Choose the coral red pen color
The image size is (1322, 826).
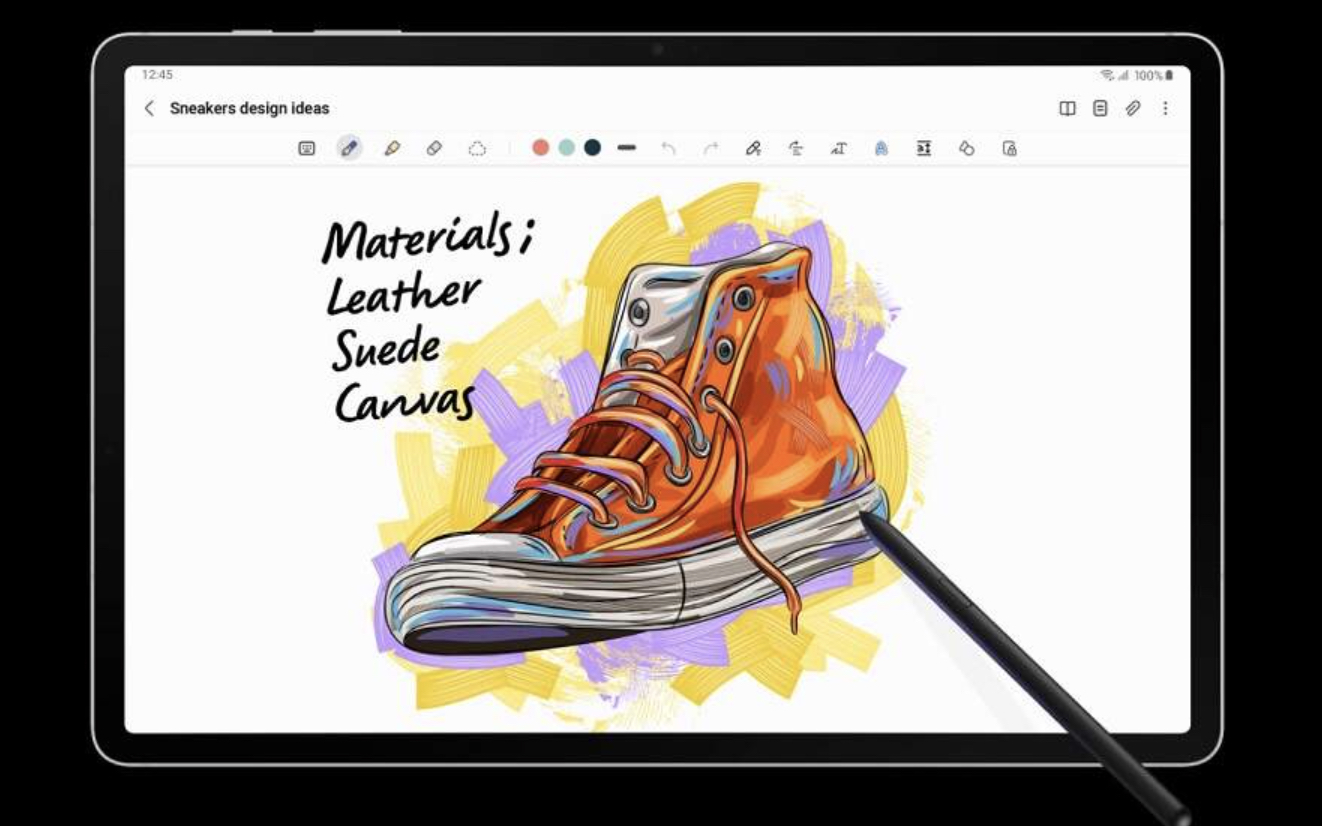coord(541,148)
